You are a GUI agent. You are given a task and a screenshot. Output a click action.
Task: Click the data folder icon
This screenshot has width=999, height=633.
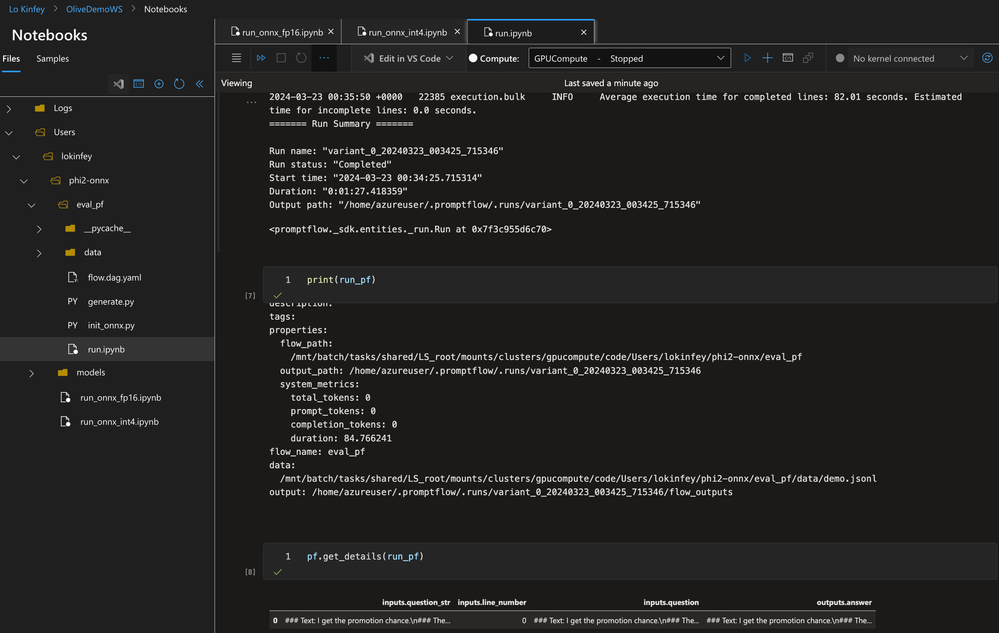[70, 252]
